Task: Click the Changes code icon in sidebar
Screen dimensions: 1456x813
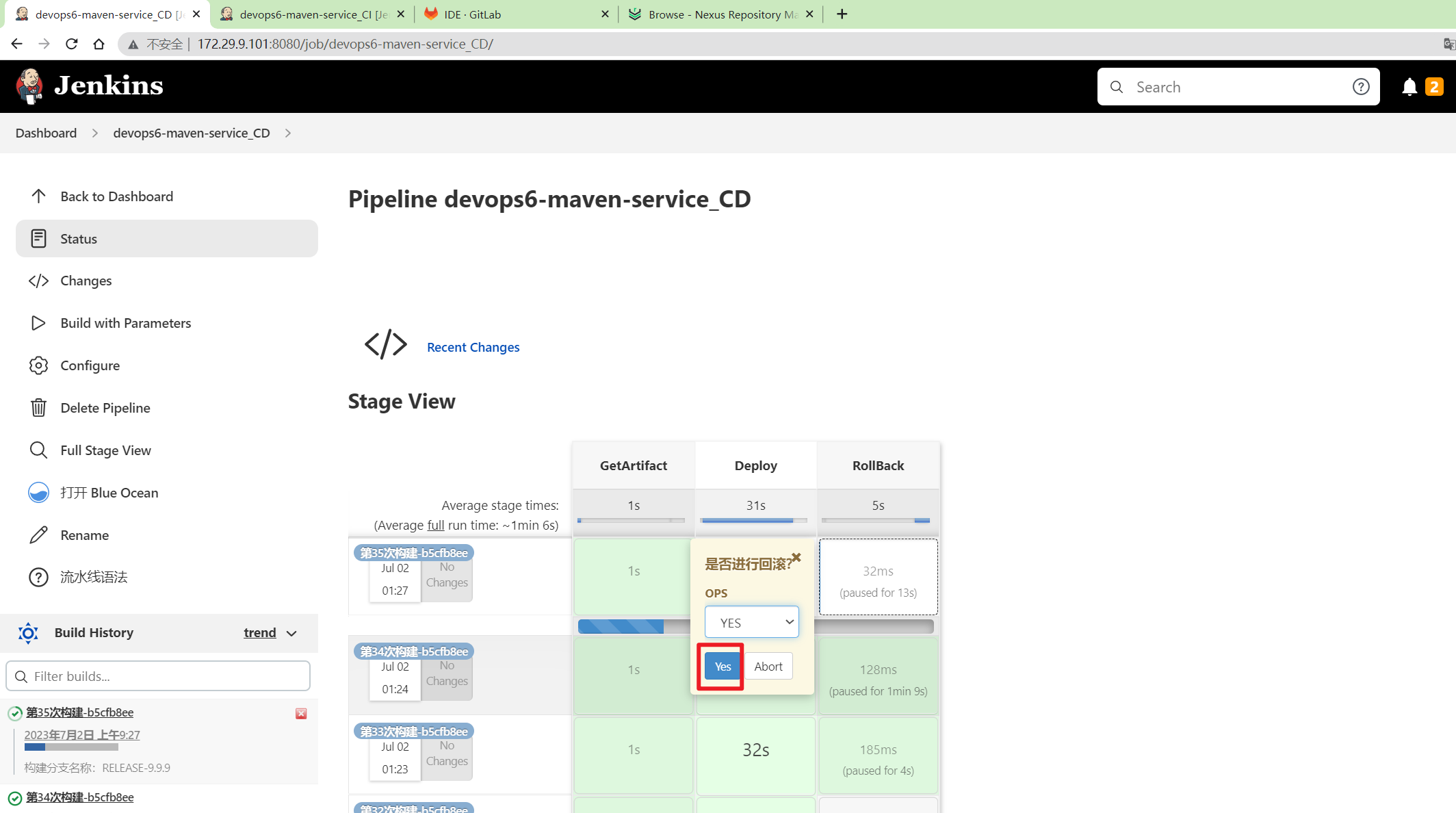Action: point(38,281)
